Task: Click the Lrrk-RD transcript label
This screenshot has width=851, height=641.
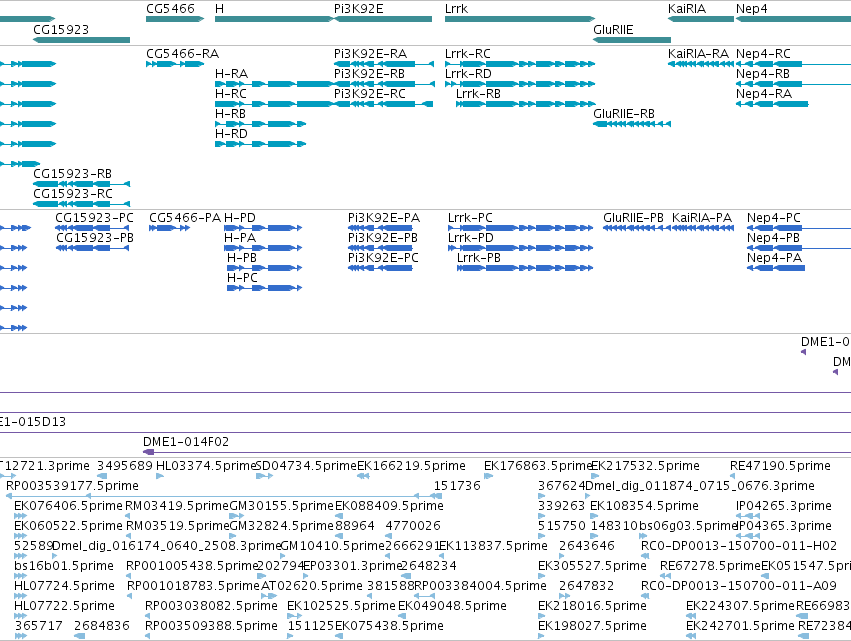Action: tap(468, 74)
